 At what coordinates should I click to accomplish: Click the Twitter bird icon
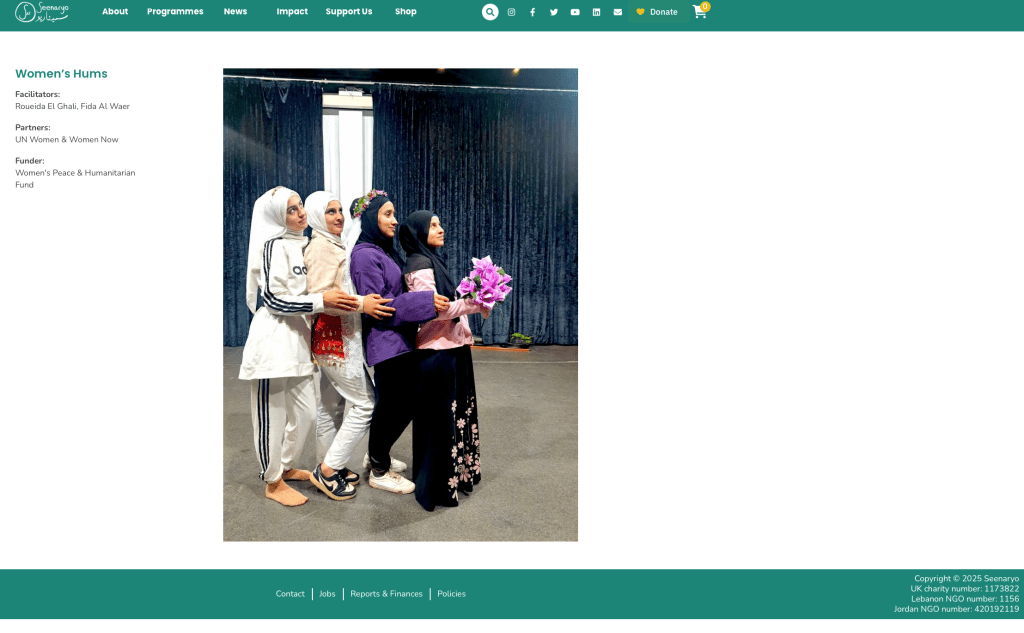click(x=554, y=12)
